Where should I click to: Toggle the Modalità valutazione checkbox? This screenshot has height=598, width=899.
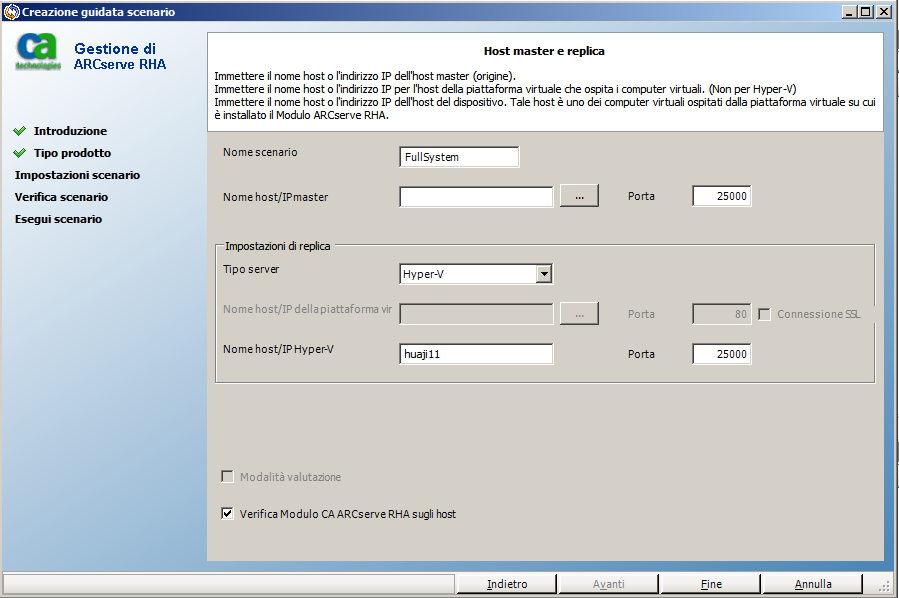click(228, 476)
